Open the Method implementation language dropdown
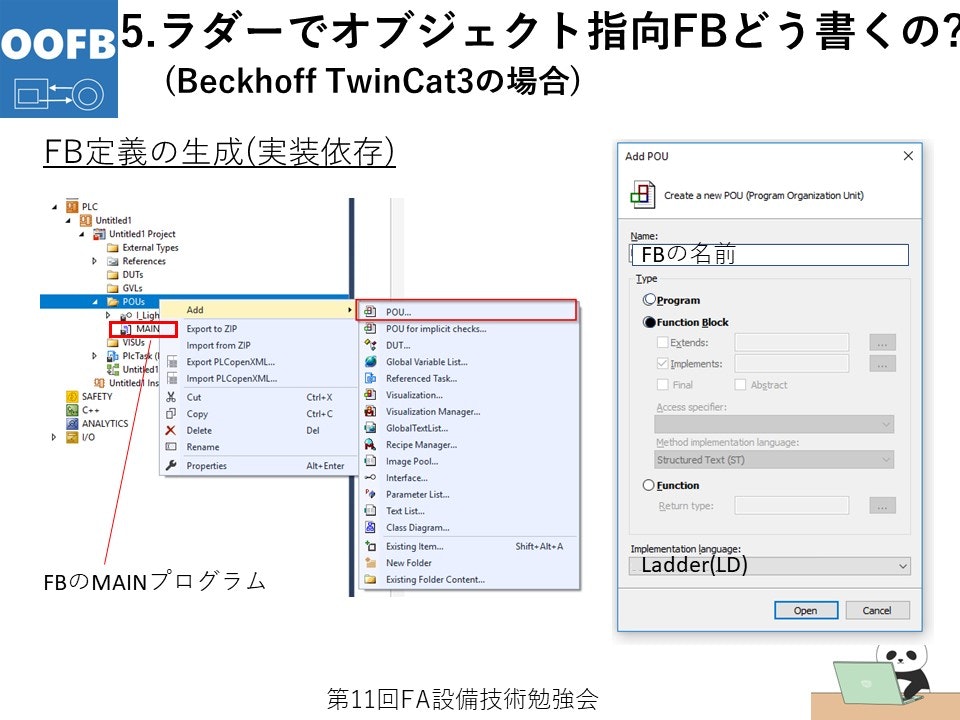Image resolution: width=960 pixels, height=720 pixels. tap(774, 459)
